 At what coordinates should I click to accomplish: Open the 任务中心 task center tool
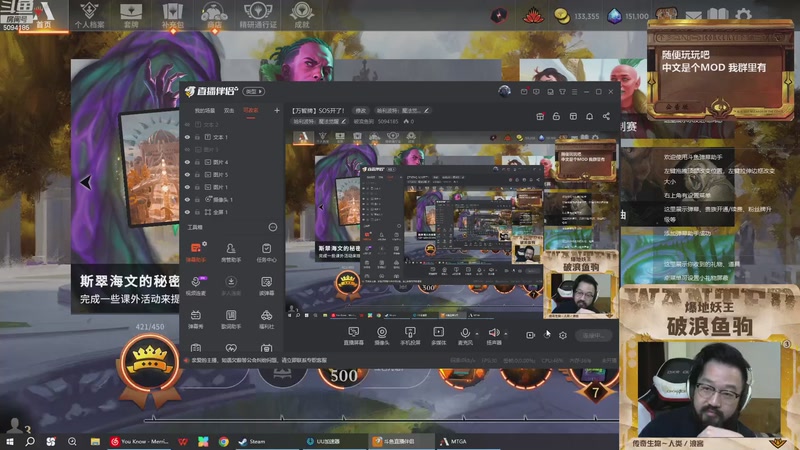[266, 252]
